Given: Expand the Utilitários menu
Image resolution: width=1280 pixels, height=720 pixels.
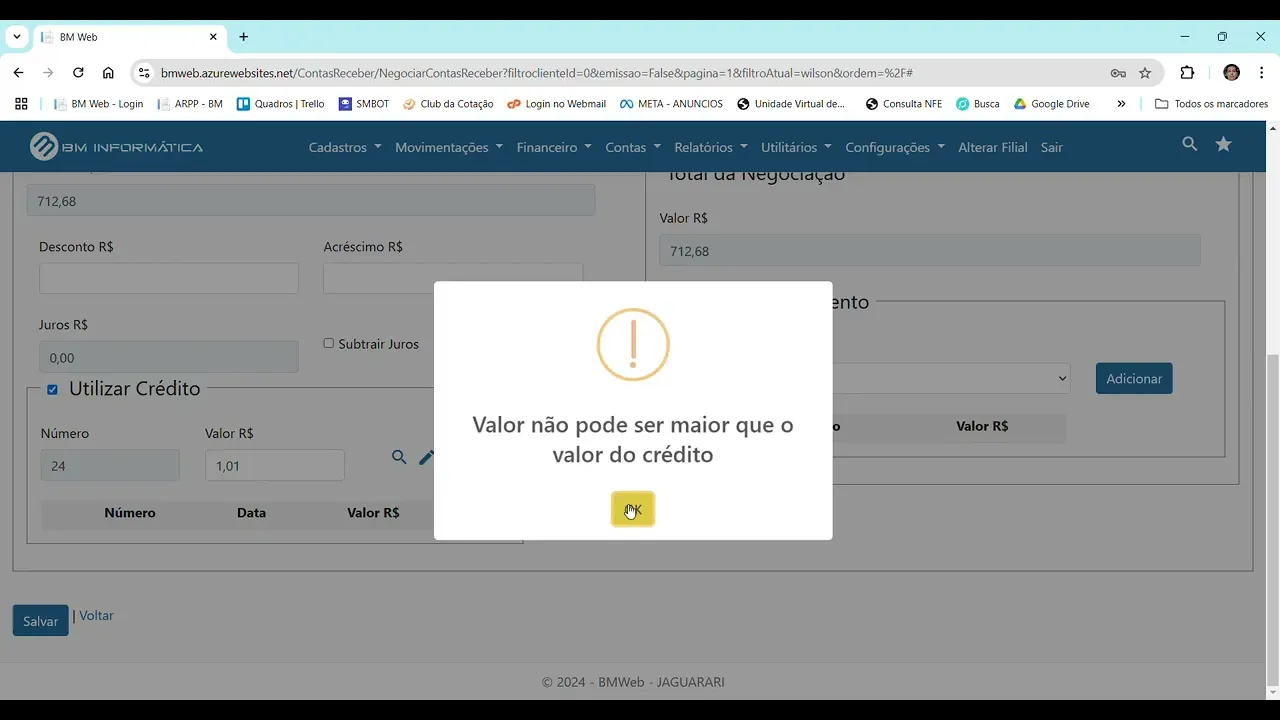Looking at the screenshot, I should click(796, 147).
